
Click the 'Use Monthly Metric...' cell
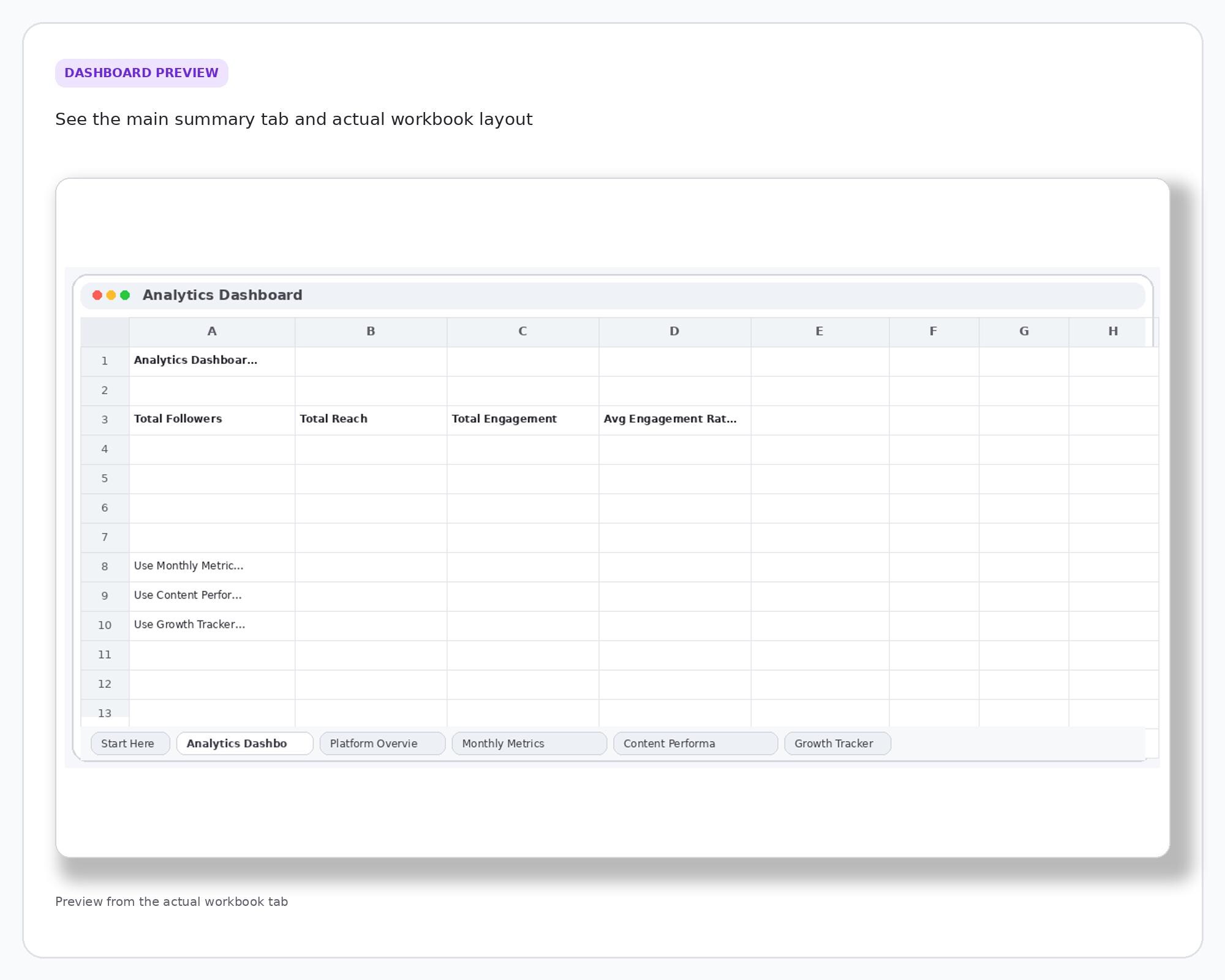tap(212, 567)
